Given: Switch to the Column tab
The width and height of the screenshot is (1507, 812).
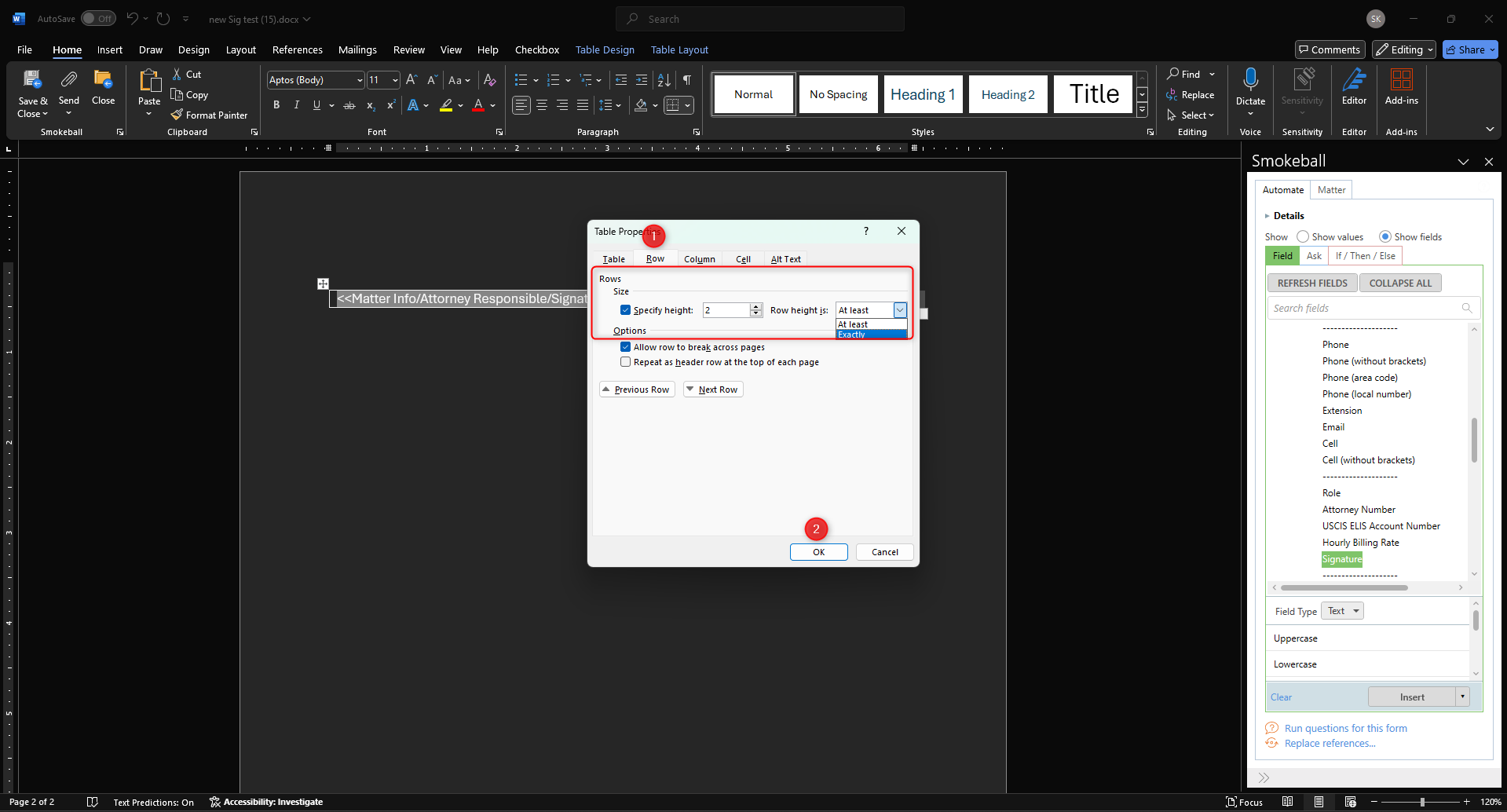Looking at the screenshot, I should pos(699,259).
